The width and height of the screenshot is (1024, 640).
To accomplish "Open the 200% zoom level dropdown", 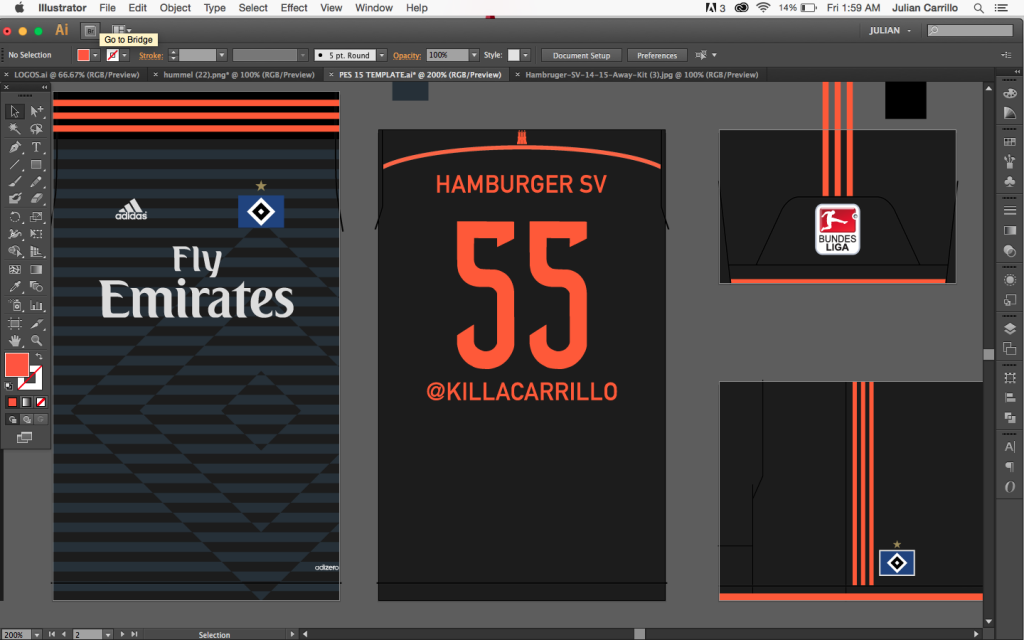I will coord(37,634).
